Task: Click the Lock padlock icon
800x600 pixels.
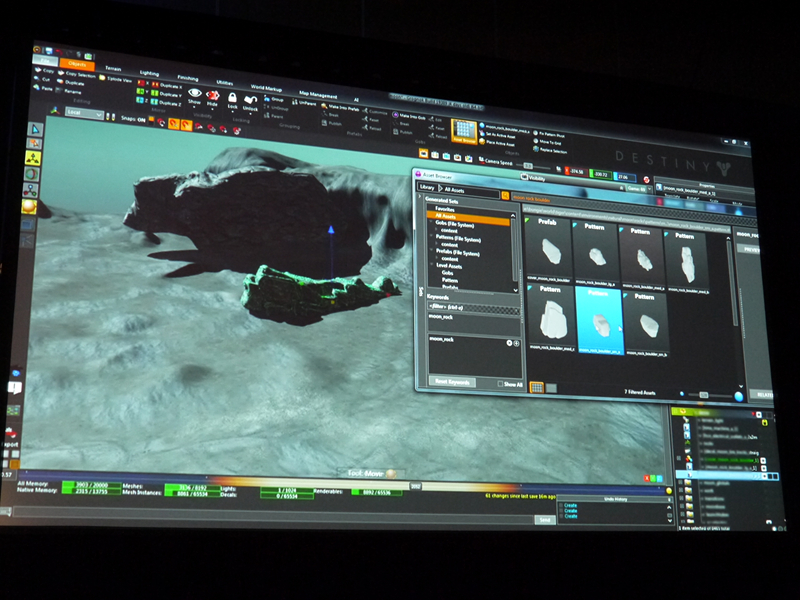Action: pyautogui.click(x=232, y=97)
